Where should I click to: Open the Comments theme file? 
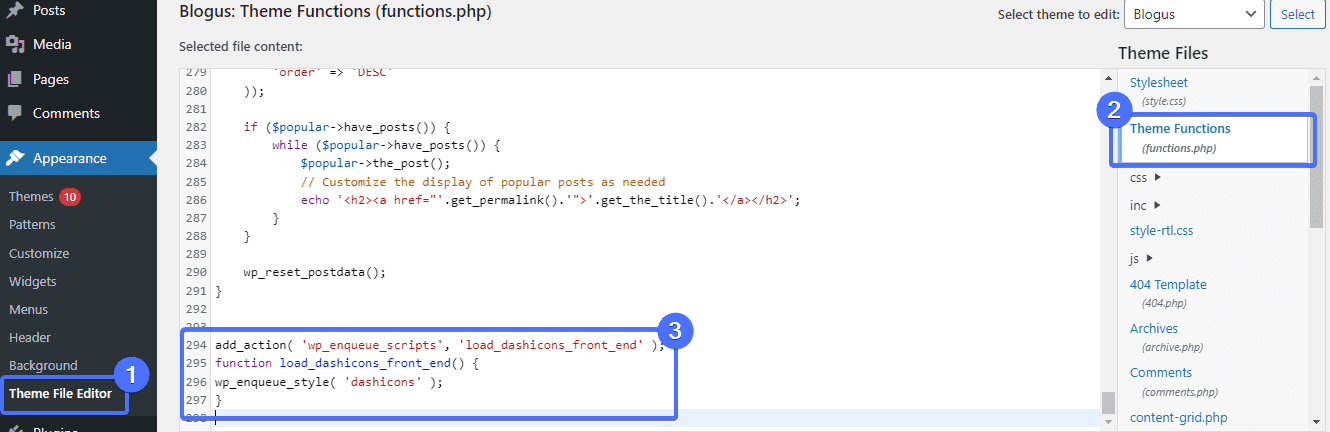pos(1161,372)
